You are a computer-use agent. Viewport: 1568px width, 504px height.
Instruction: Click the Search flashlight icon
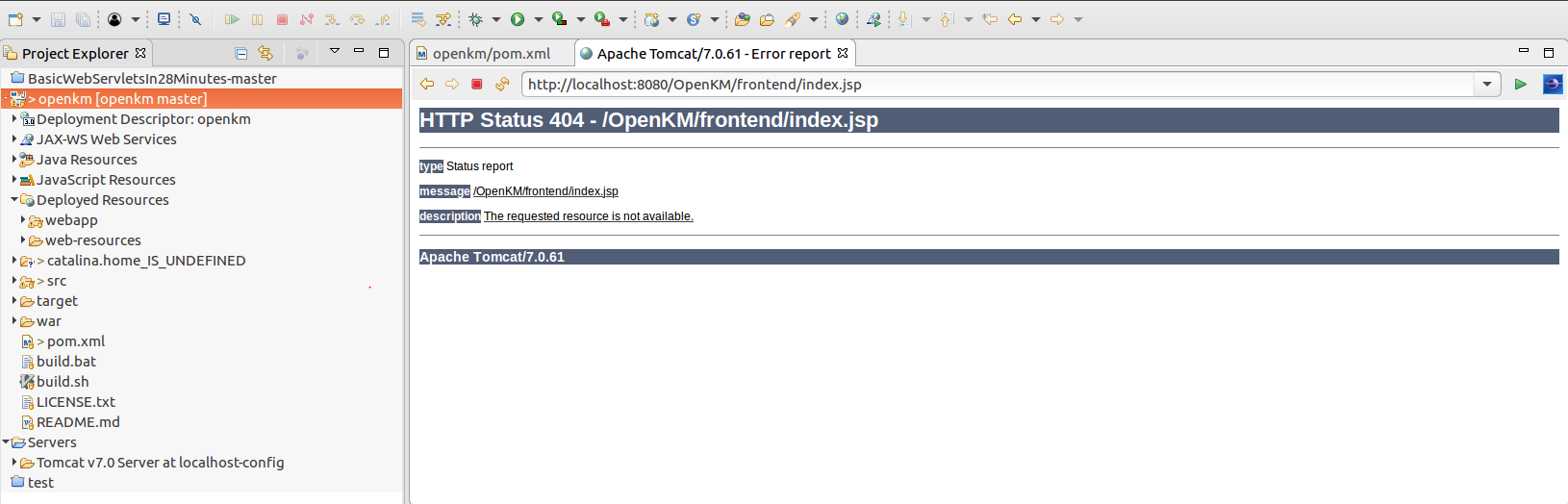pyautogui.click(x=792, y=19)
